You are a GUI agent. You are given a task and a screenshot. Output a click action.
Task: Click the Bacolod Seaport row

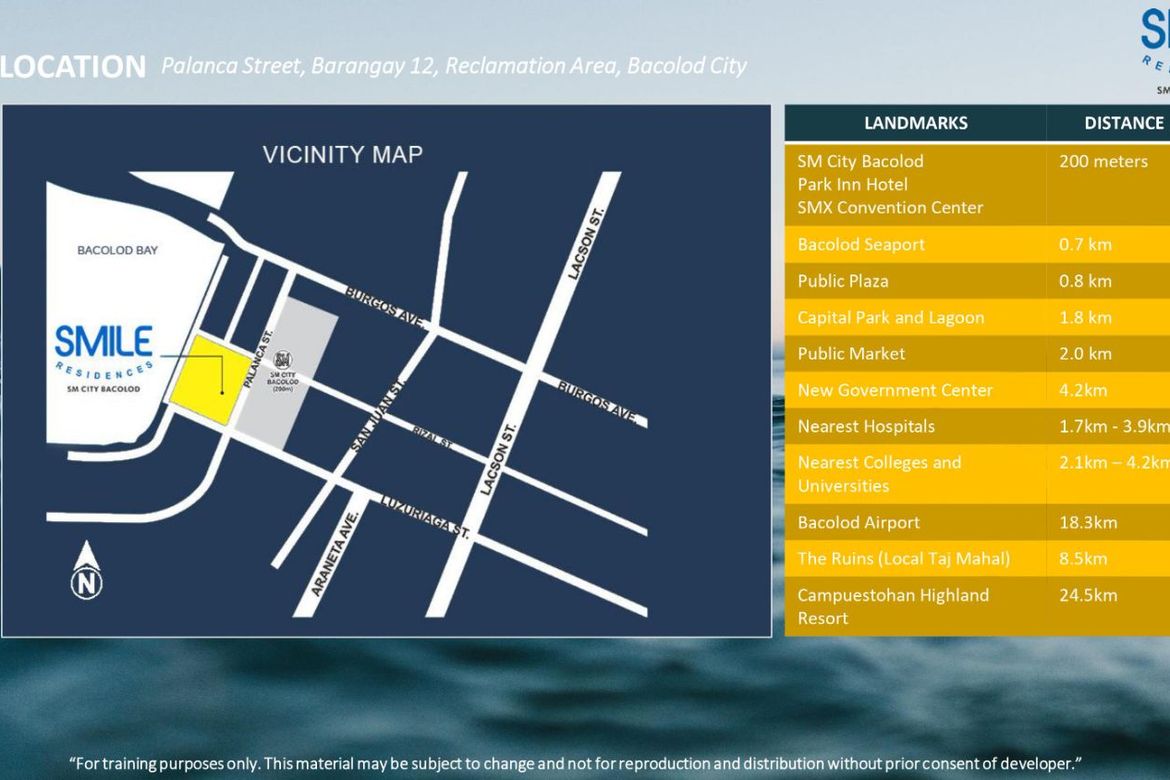pos(977,244)
